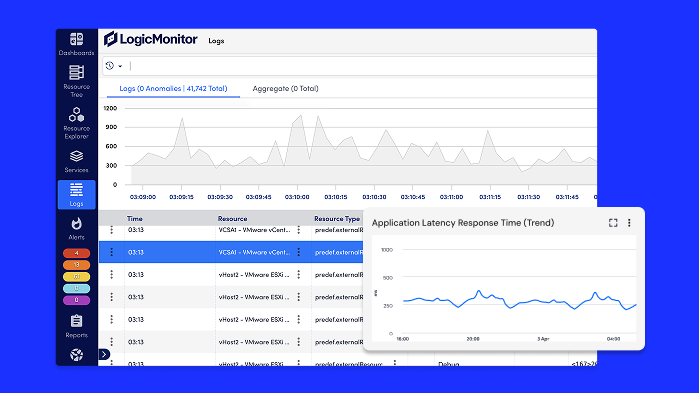Open row menu of third vHost2 row
Image resolution: width=699 pixels, height=393 pixels.
[111, 319]
